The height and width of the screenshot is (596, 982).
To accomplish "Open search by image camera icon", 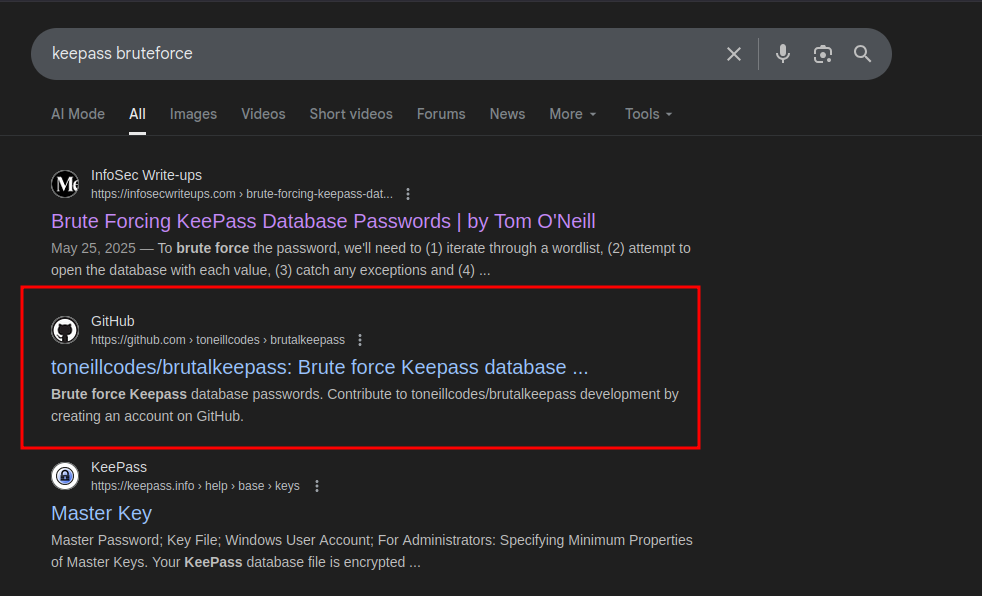I will tap(823, 54).
